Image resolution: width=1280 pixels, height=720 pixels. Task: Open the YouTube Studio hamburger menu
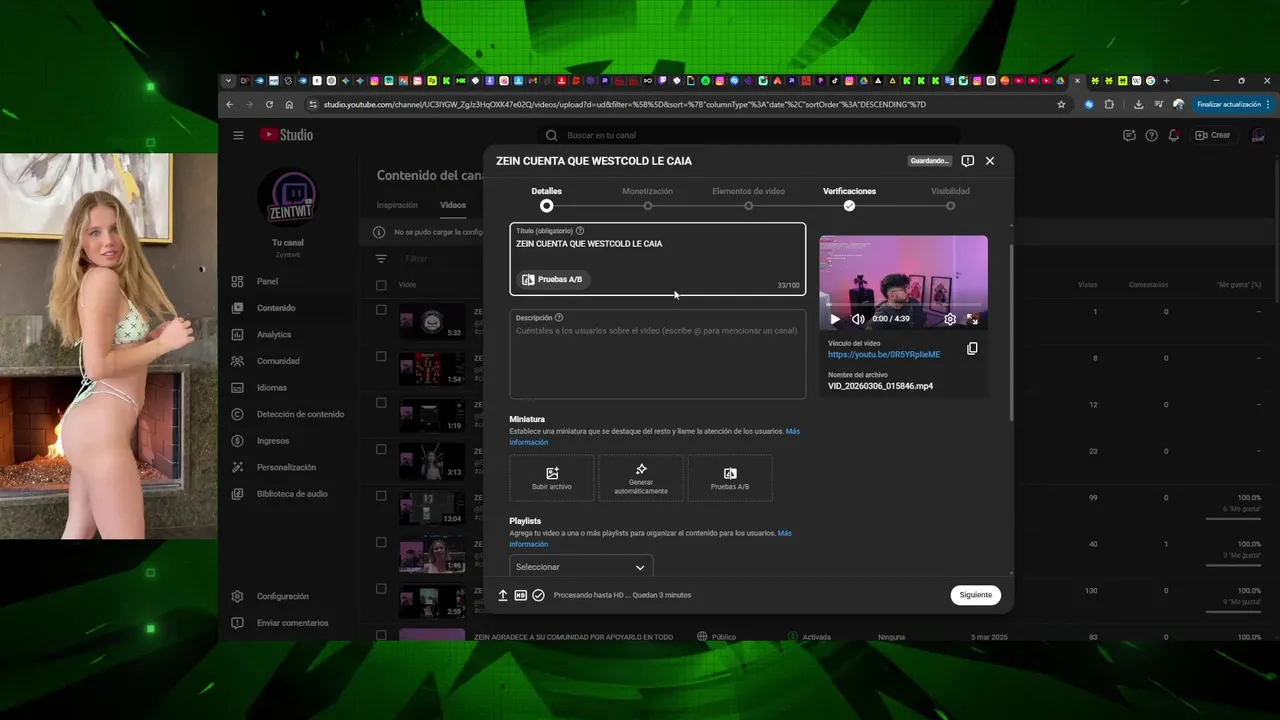238,135
